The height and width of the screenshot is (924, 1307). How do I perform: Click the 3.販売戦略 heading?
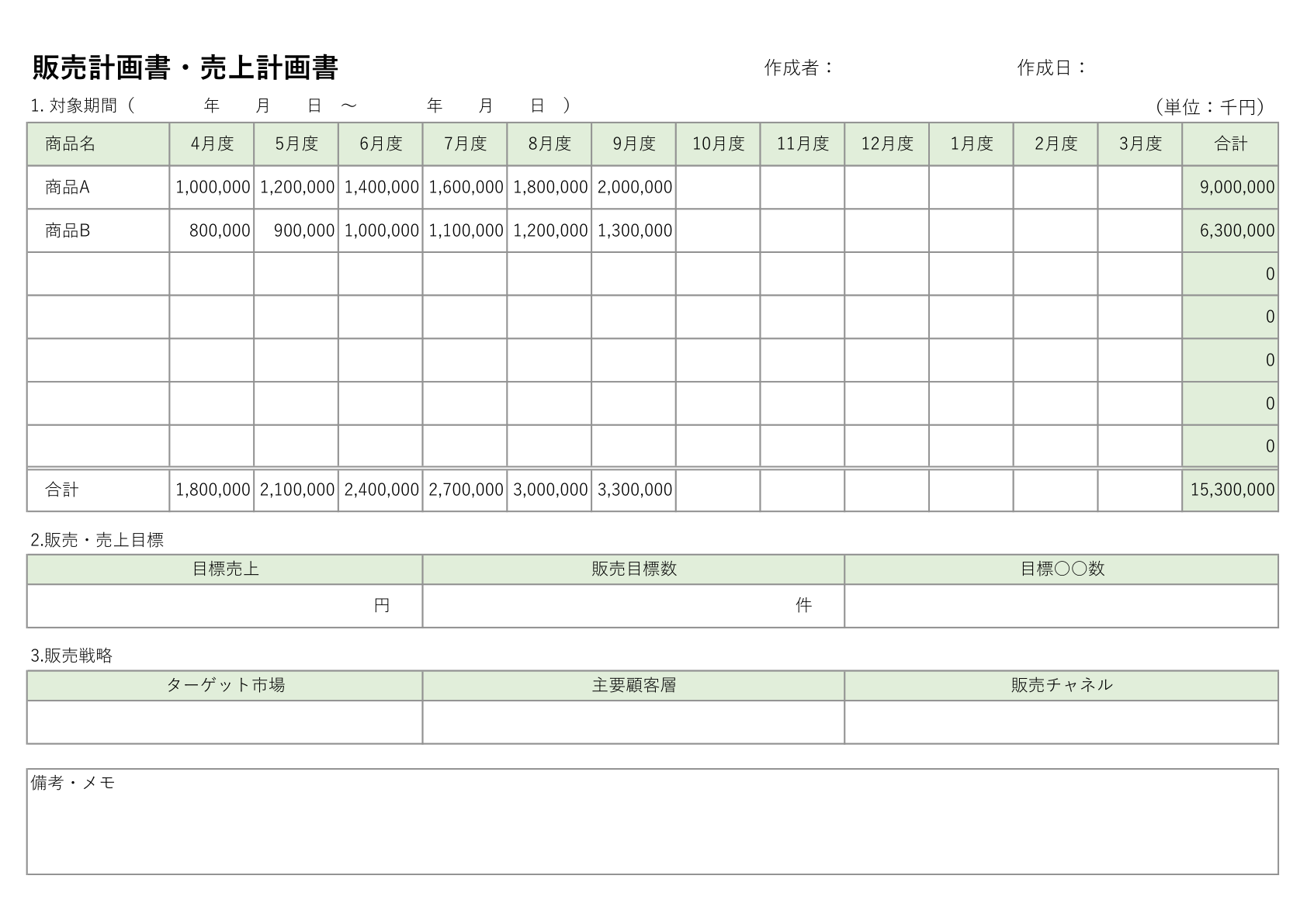coord(71,656)
